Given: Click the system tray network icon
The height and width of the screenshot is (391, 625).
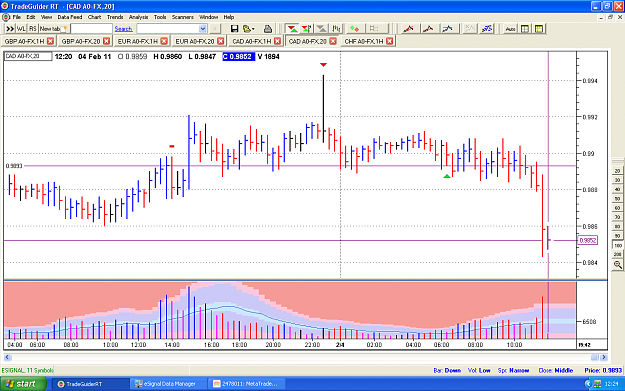Looking at the screenshot, I should (597, 384).
